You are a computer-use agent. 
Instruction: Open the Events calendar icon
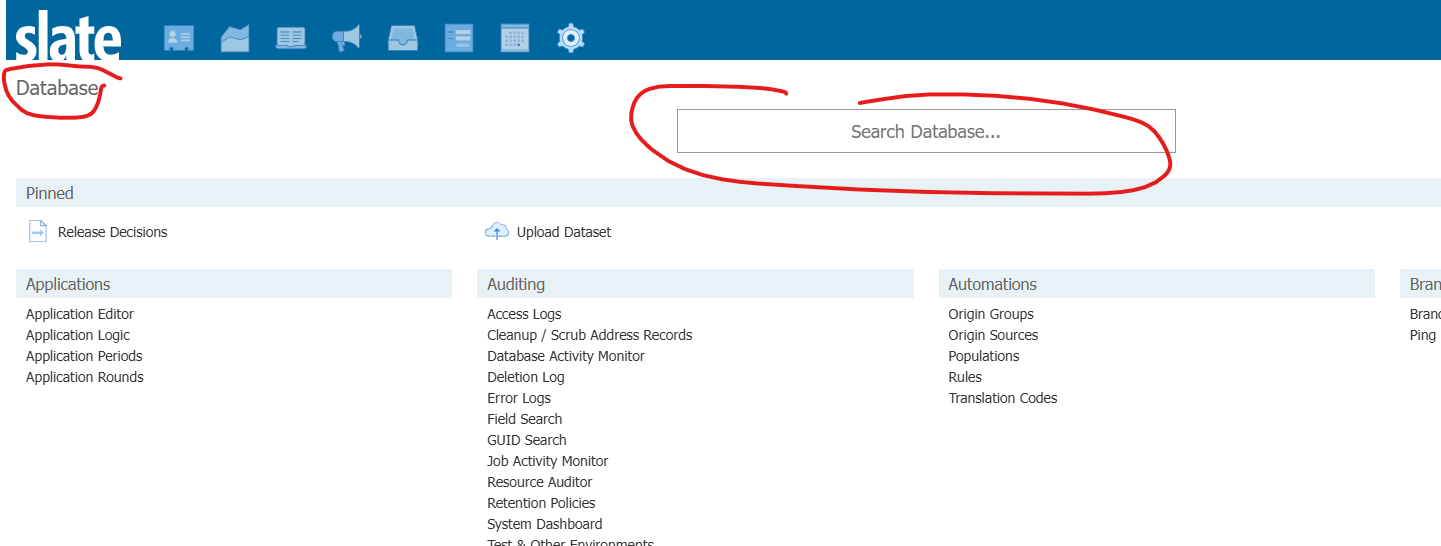tap(515, 39)
